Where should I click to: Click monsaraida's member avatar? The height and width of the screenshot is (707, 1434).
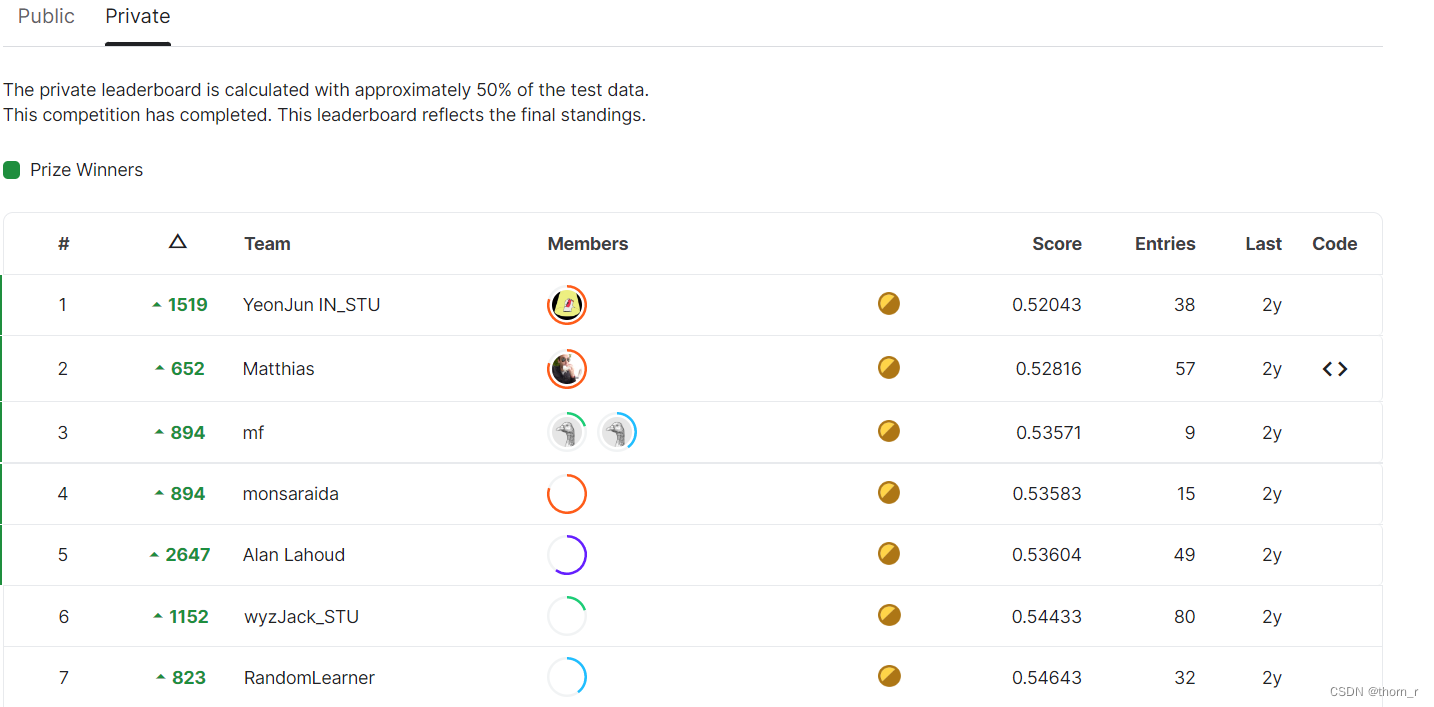567,494
